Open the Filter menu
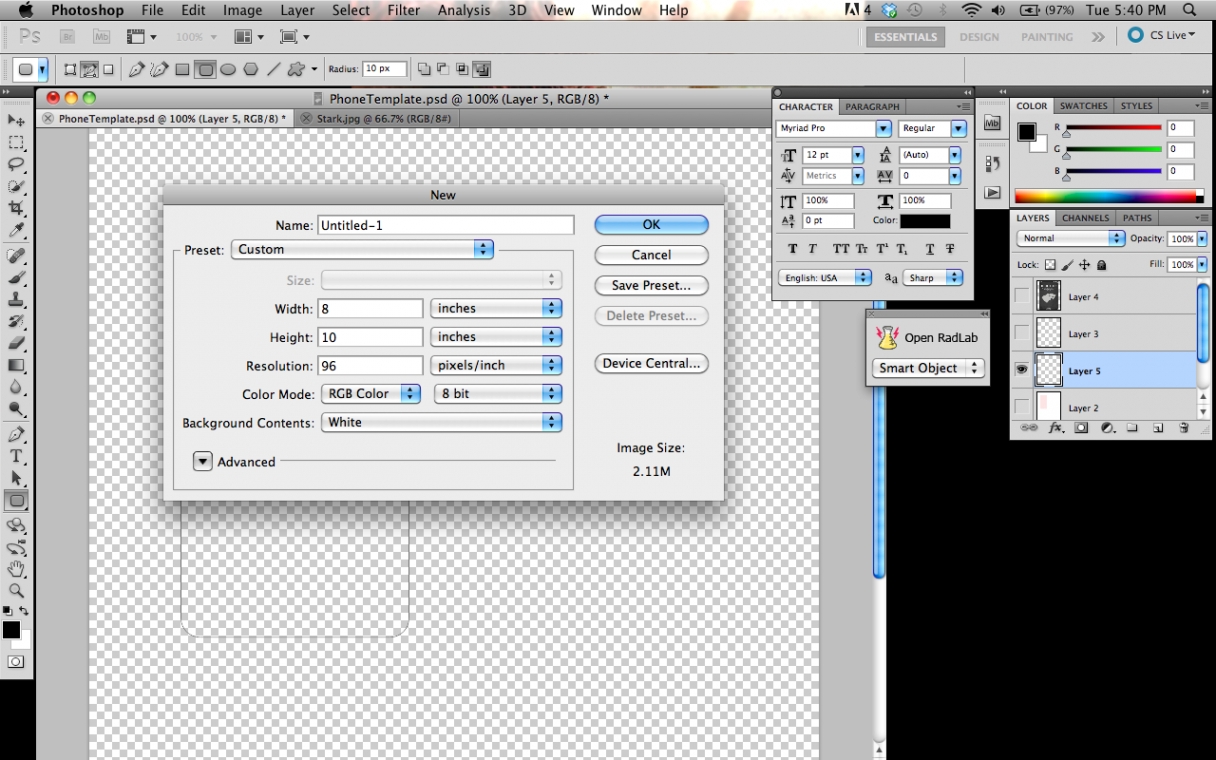 pos(403,10)
